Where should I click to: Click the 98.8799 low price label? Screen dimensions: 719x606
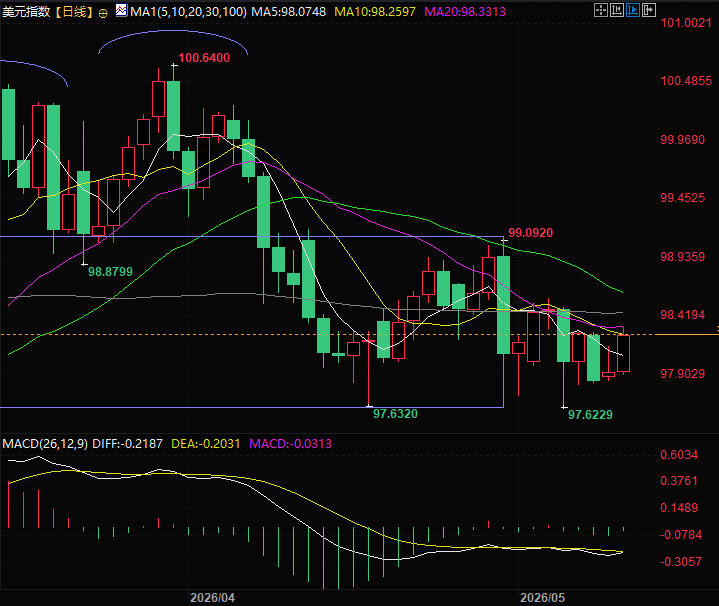(110, 272)
